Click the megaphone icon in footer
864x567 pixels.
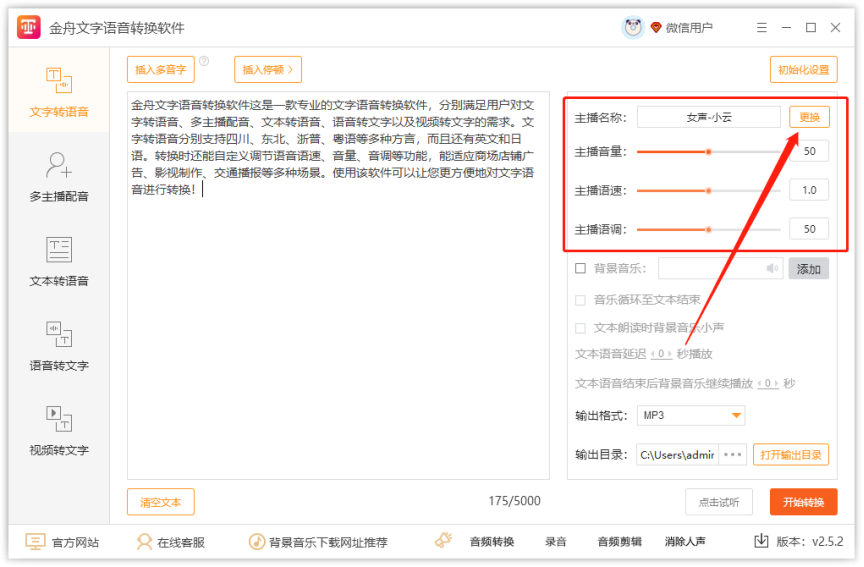point(444,541)
